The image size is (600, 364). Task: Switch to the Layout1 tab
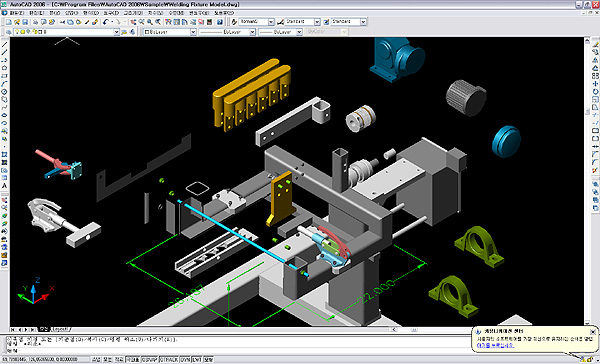point(61,329)
